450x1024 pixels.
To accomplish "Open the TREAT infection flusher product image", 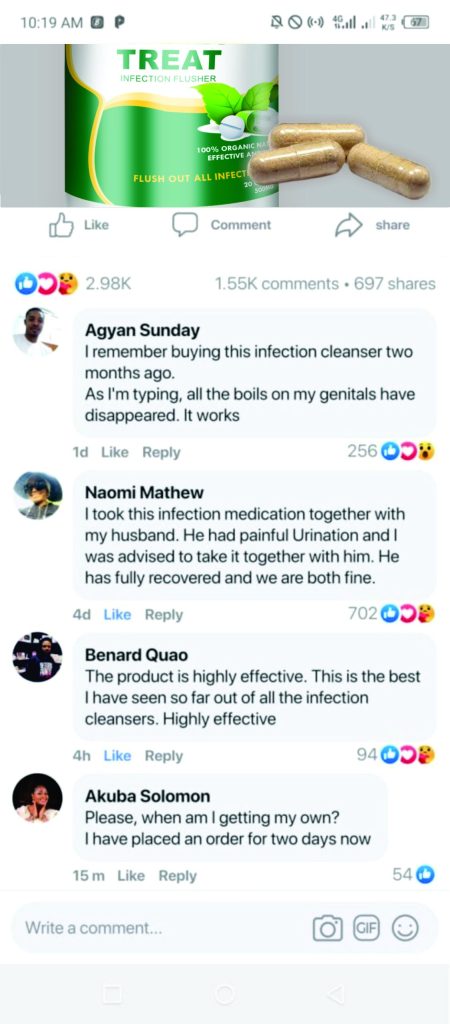I will [x=225, y=125].
